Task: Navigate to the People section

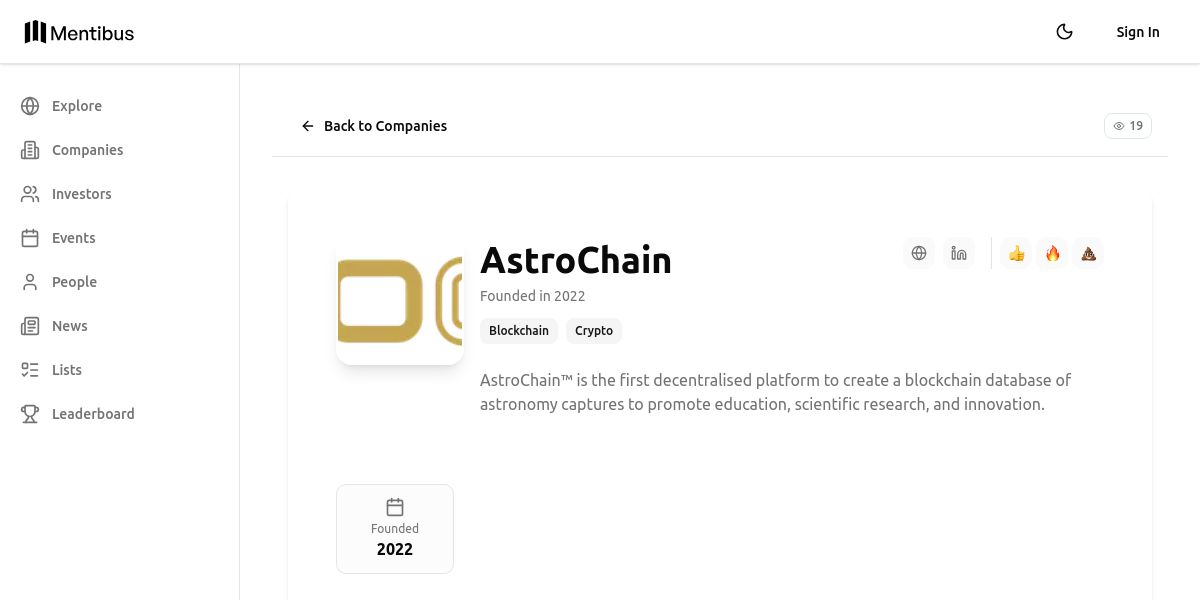Action: (74, 282)
